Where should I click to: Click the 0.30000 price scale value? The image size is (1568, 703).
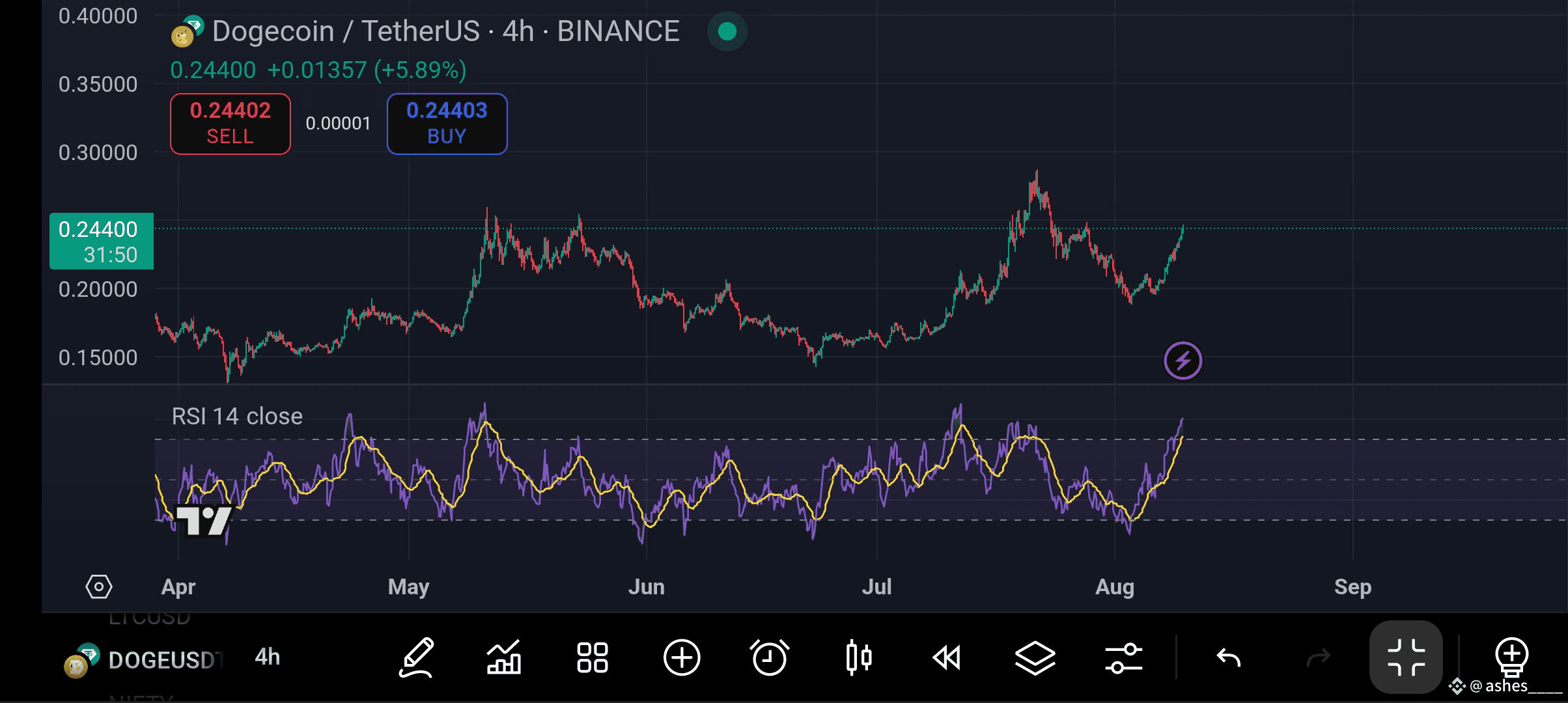tap(98, 152)
